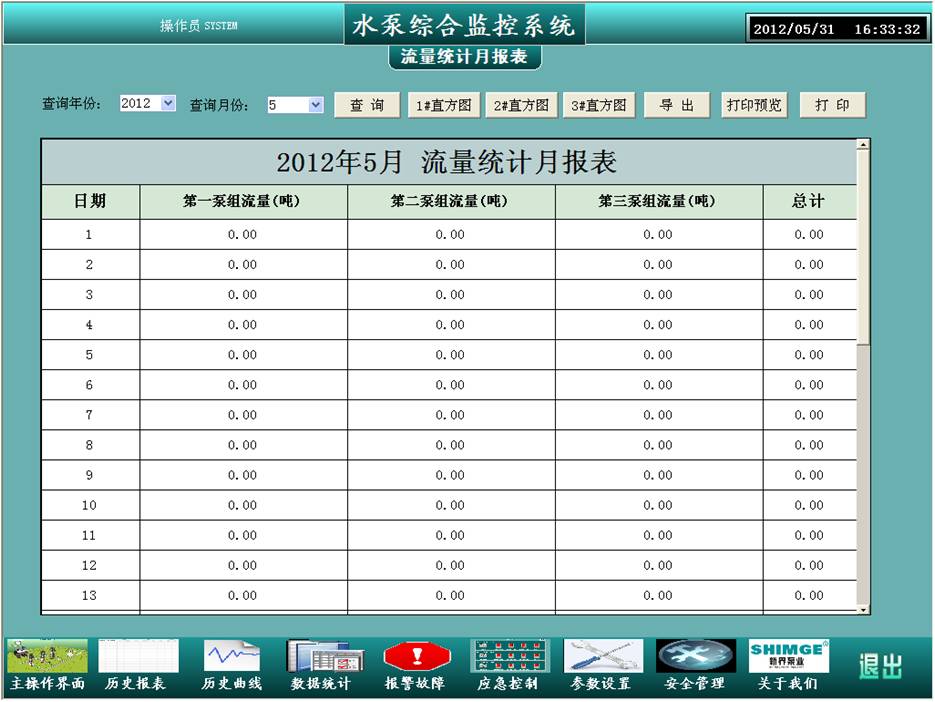Image resolution: width=935 pixels, height=702 pixels.
Task: Click the 导出 export button
Action: [677, 105]
